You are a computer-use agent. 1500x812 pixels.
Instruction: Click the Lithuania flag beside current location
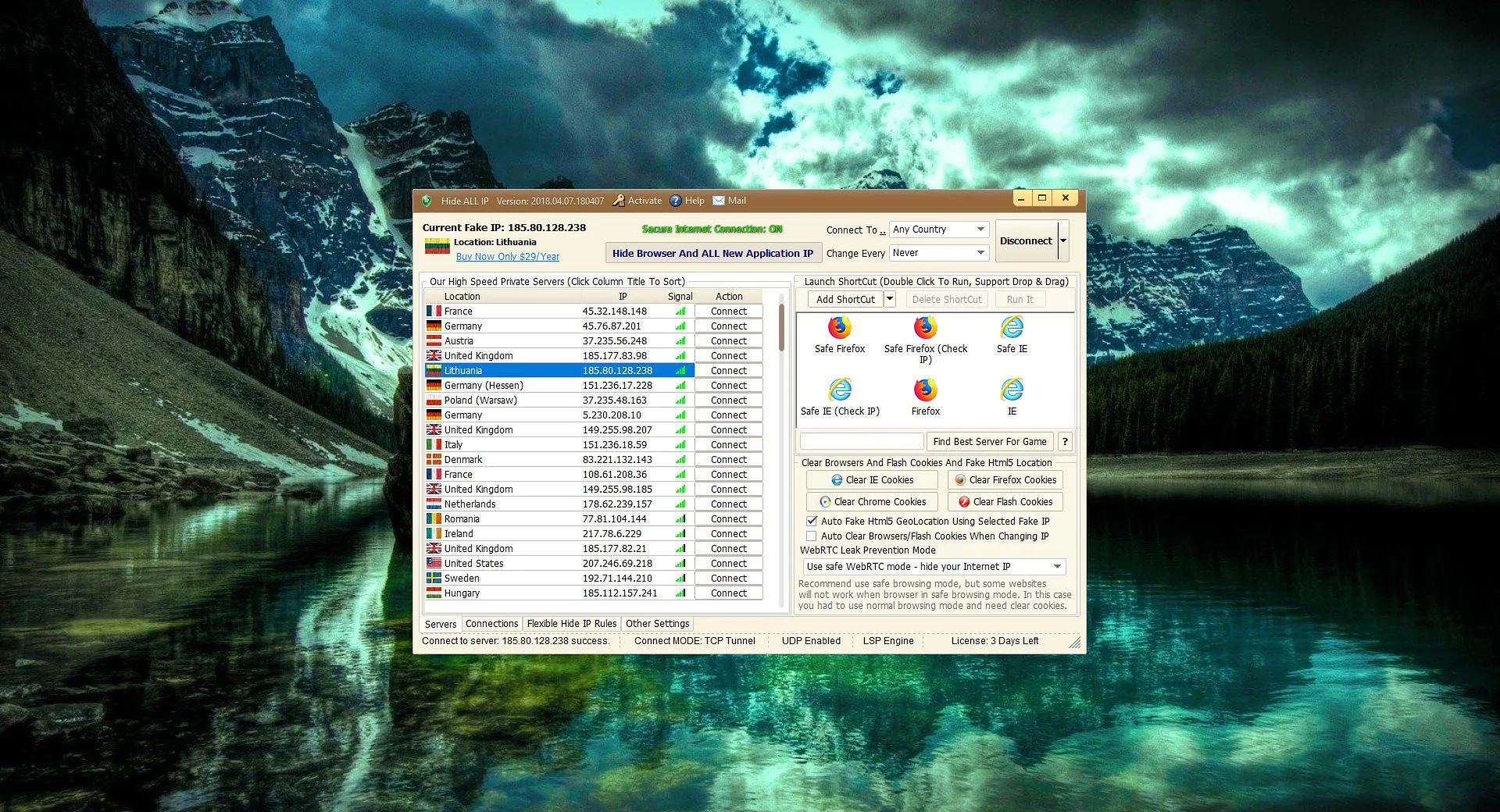coord(437,247)
